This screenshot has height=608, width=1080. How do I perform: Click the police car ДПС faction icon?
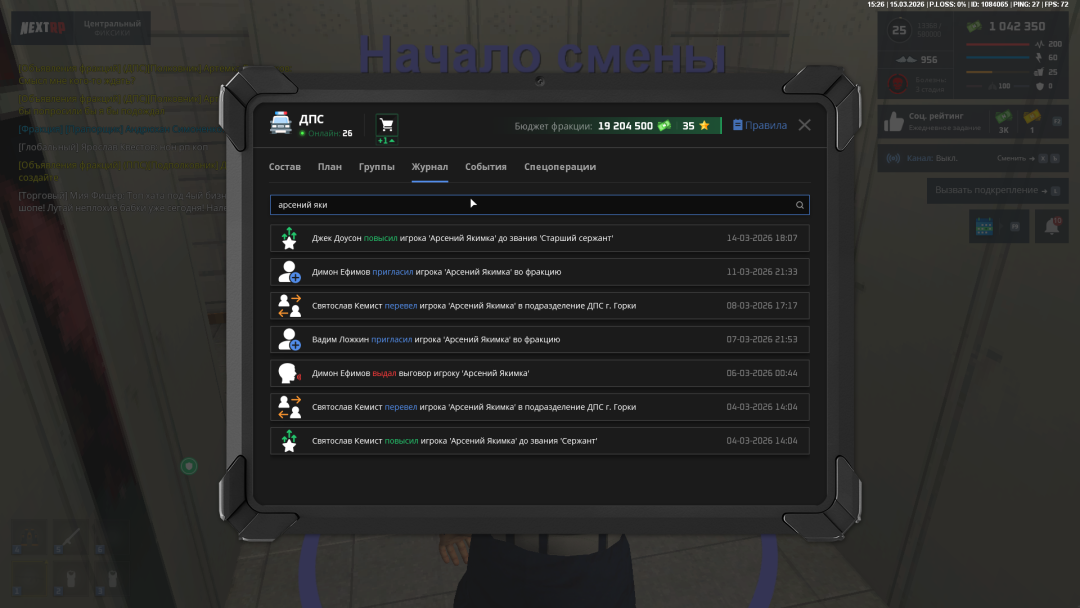point(281,124)
